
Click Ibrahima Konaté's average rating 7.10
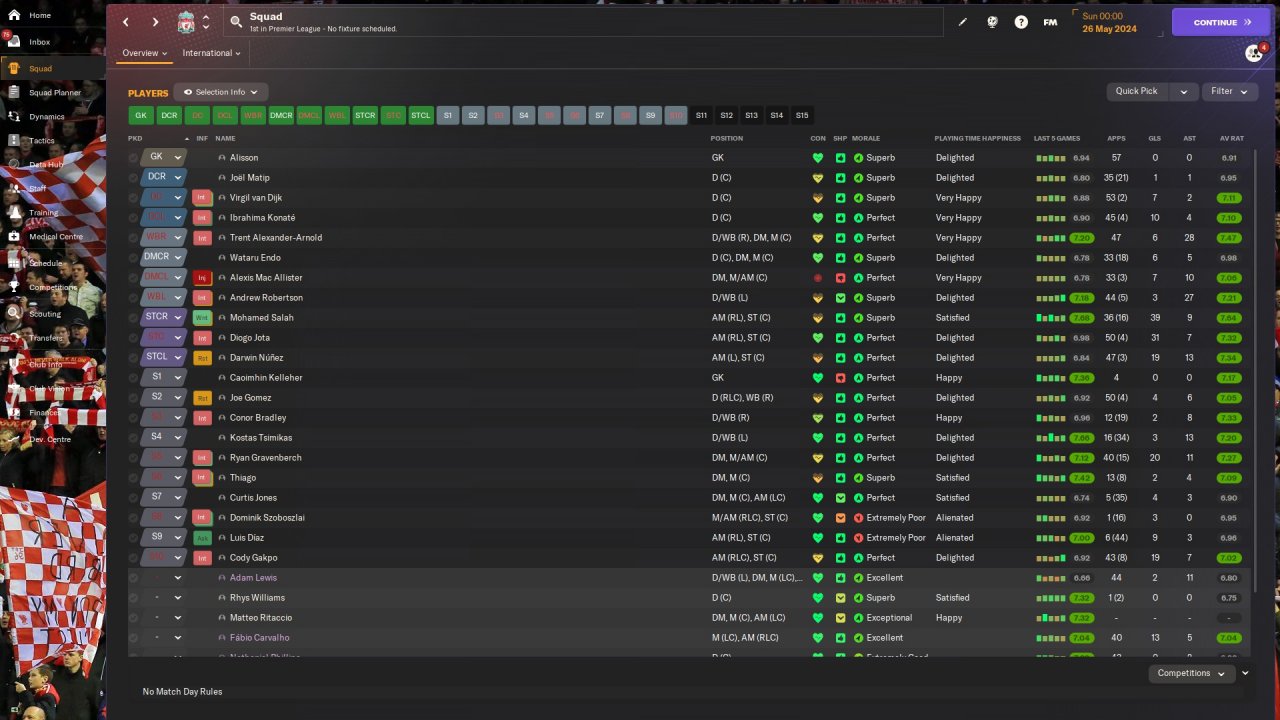[1229, 218]
